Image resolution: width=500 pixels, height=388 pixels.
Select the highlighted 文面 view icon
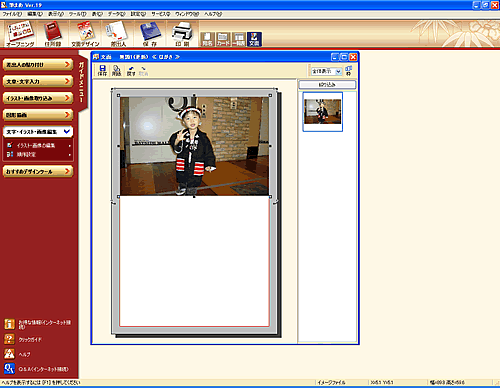[x=254, y=39]
